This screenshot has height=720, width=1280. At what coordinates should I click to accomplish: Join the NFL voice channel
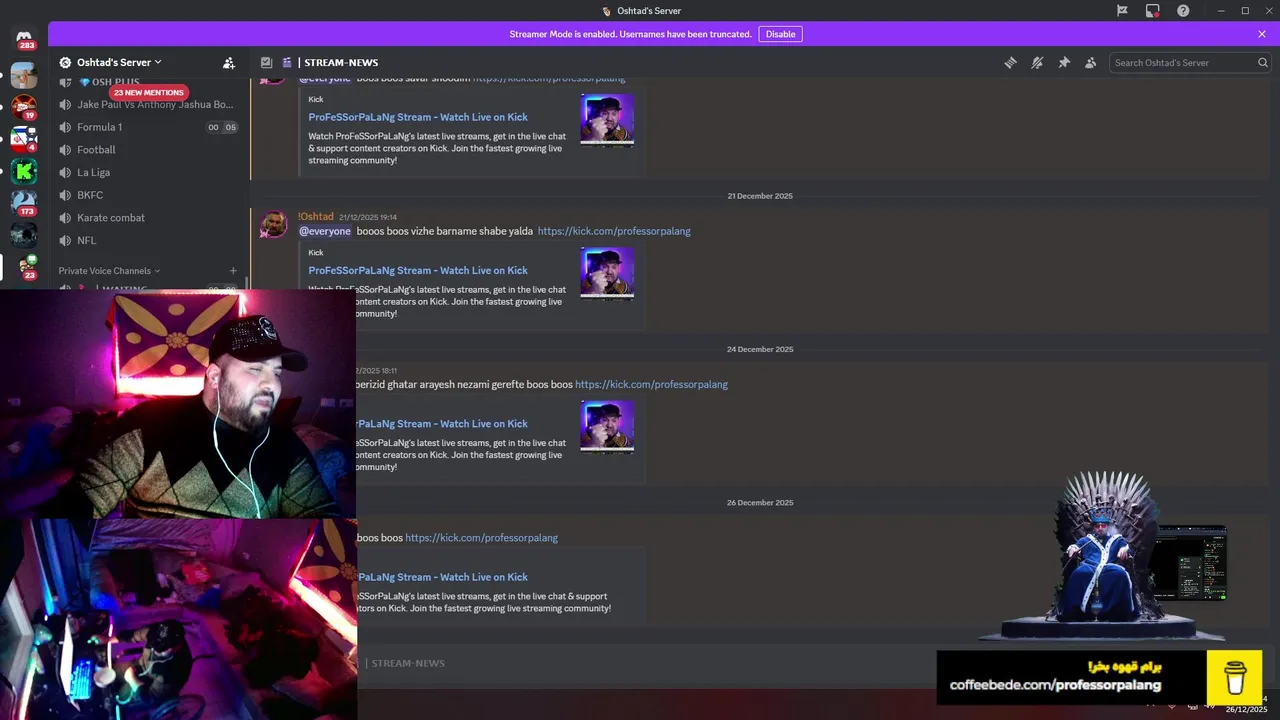point(148,240)
